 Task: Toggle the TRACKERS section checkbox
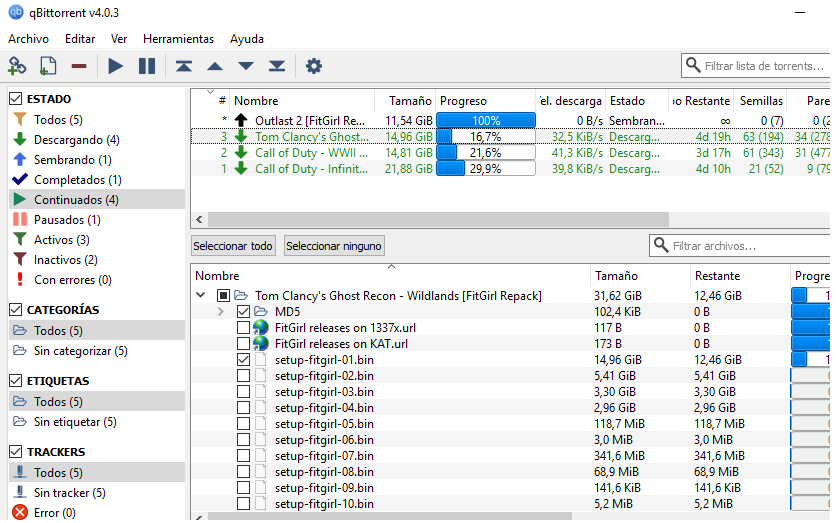16,452
